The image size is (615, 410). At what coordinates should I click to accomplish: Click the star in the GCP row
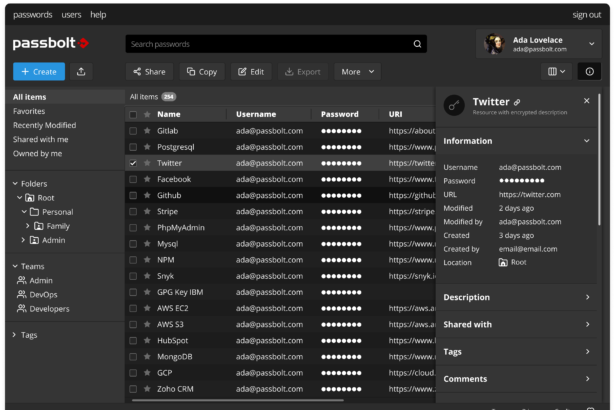coord(147,372)
